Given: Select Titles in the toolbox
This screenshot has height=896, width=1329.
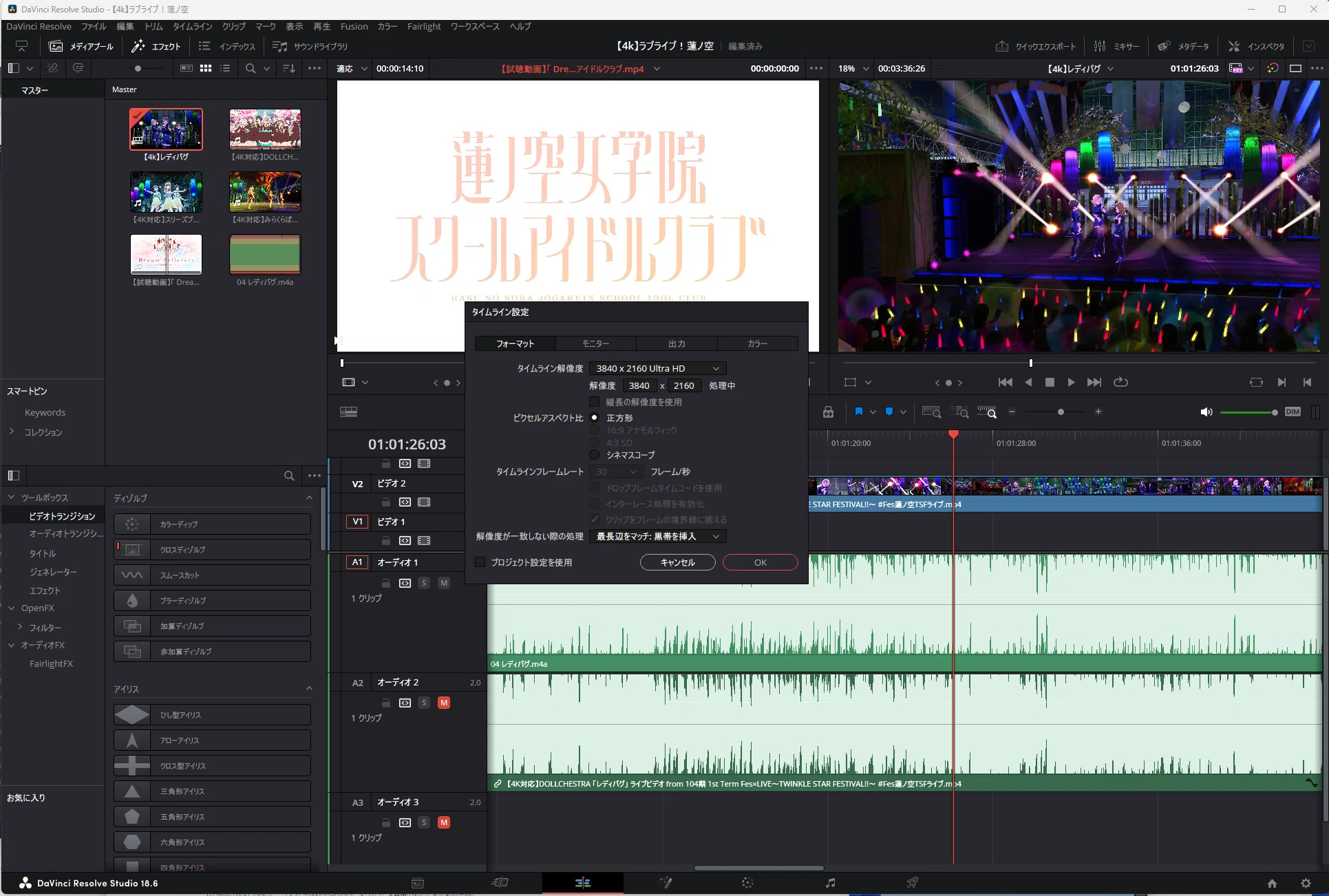Looking at the screenshot, I should 43,553.
